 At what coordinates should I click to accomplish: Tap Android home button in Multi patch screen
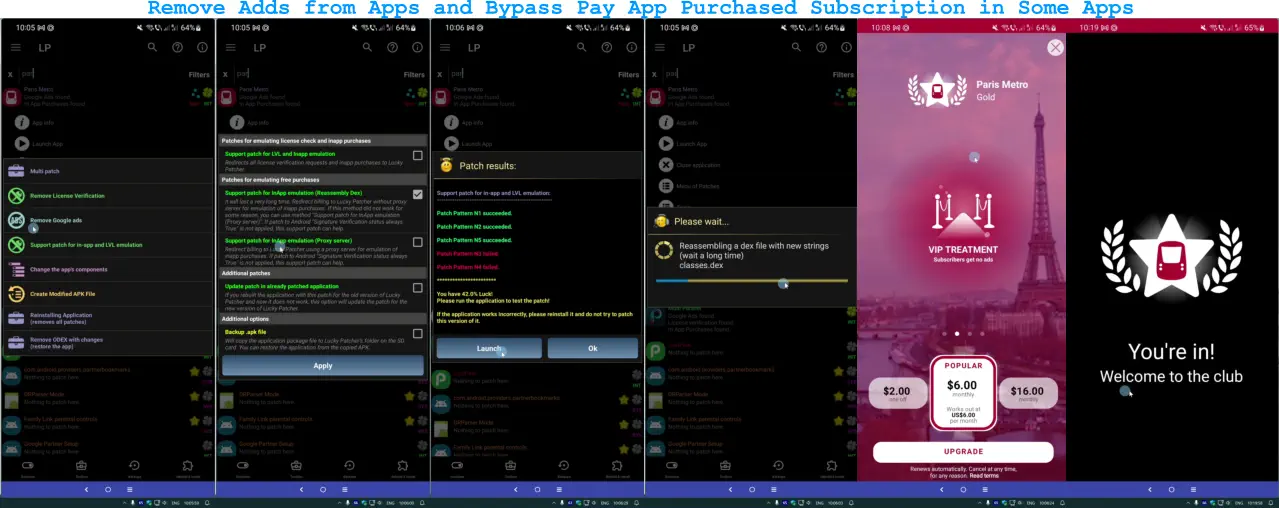click(108, 490)
